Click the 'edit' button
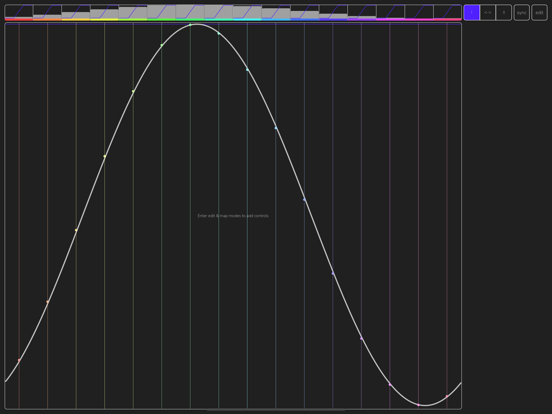 click(x=539, y=13)
